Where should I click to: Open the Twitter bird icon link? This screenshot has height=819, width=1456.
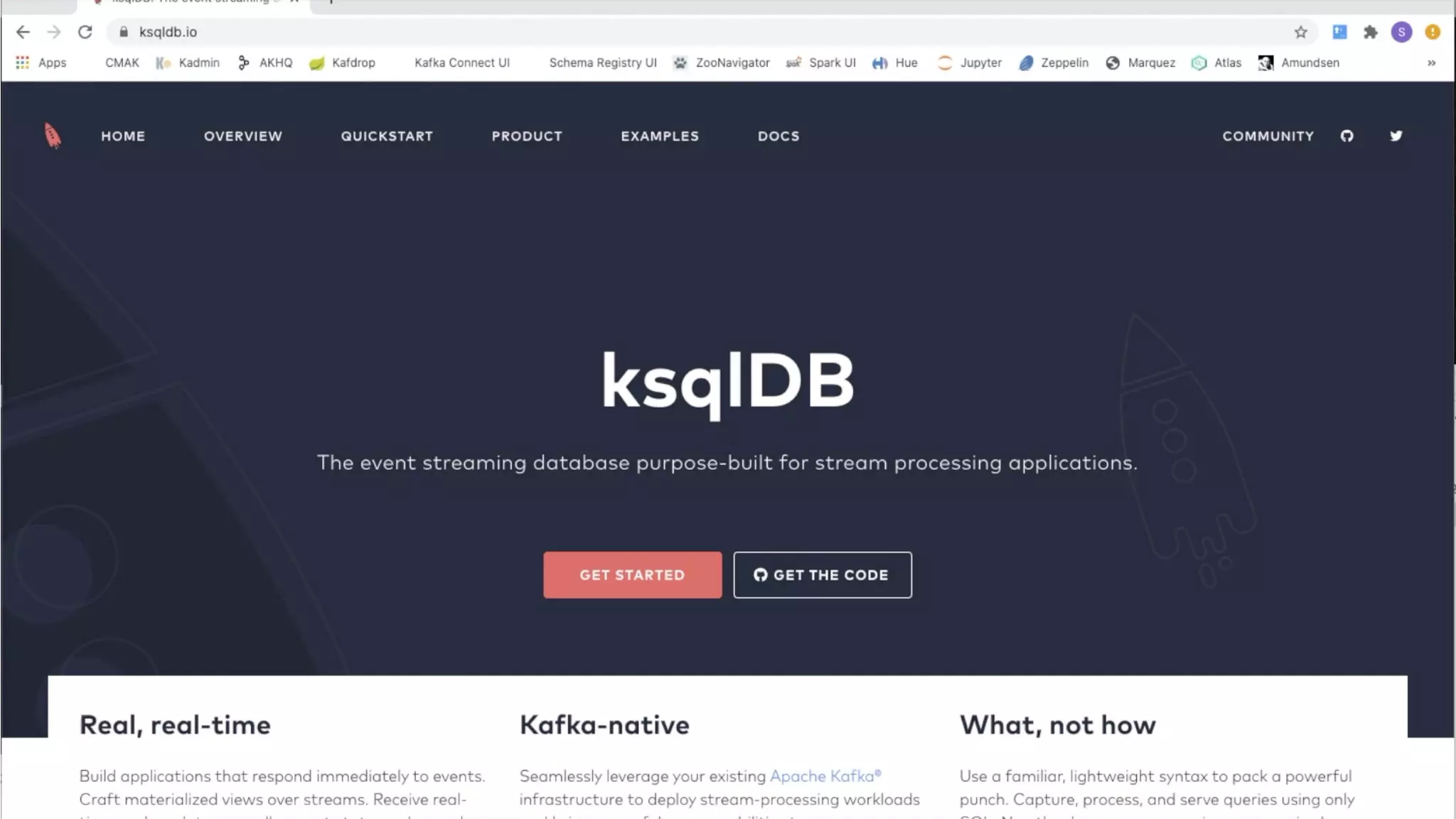pos(1396,136)
